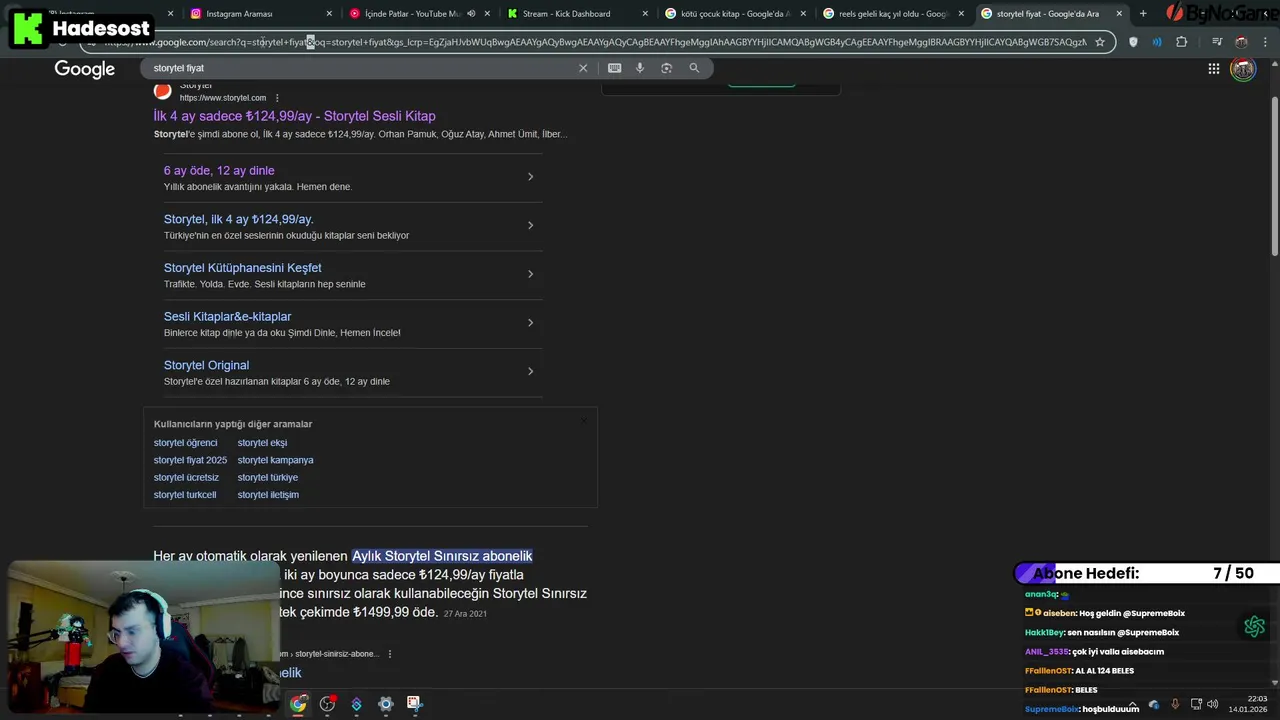
Task: Open the gear app in the taskbar
Action: tap(385, 704)
